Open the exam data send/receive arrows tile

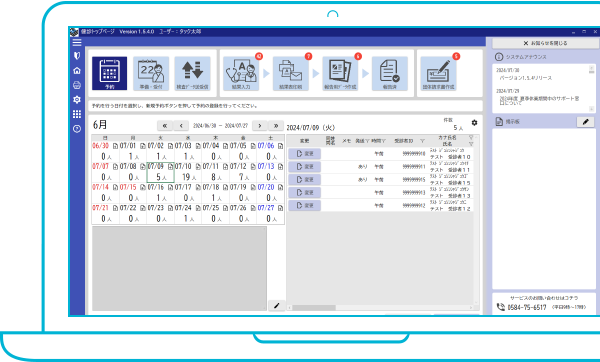tap(192, 73)
